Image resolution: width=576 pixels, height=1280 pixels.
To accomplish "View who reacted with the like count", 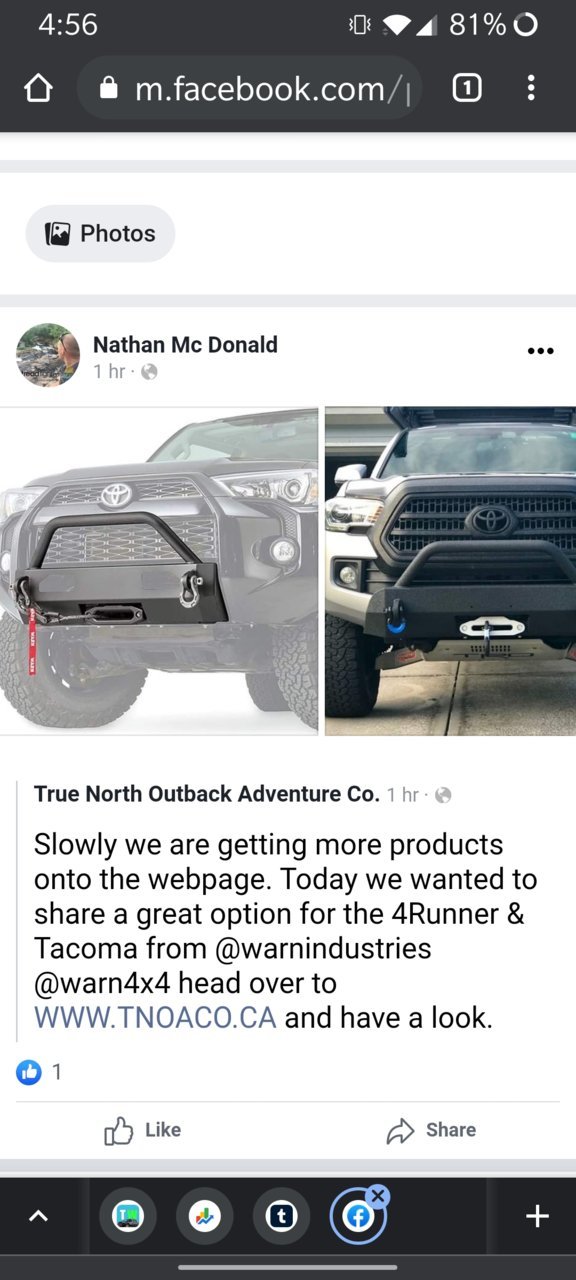I will (40, 1072).
